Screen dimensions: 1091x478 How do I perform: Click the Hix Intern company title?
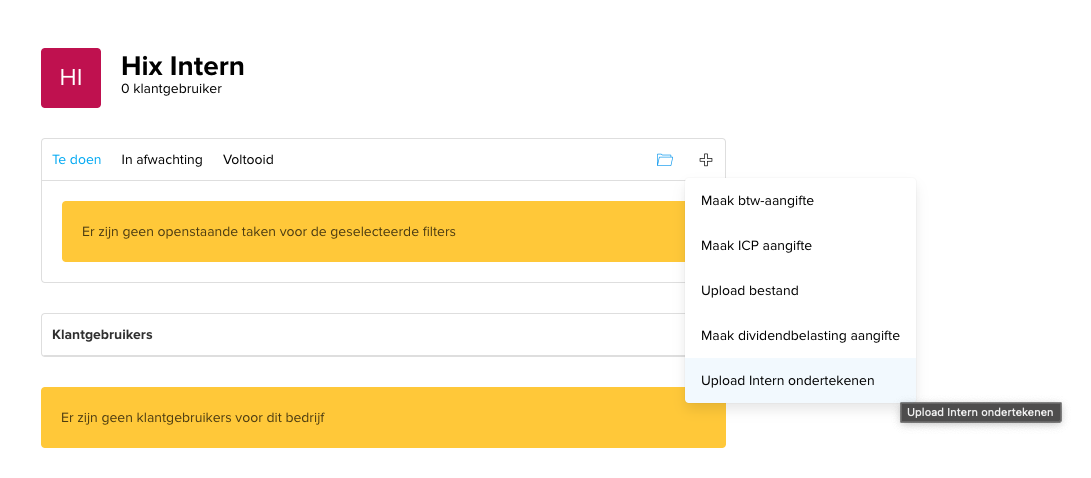tap(183, 66)
